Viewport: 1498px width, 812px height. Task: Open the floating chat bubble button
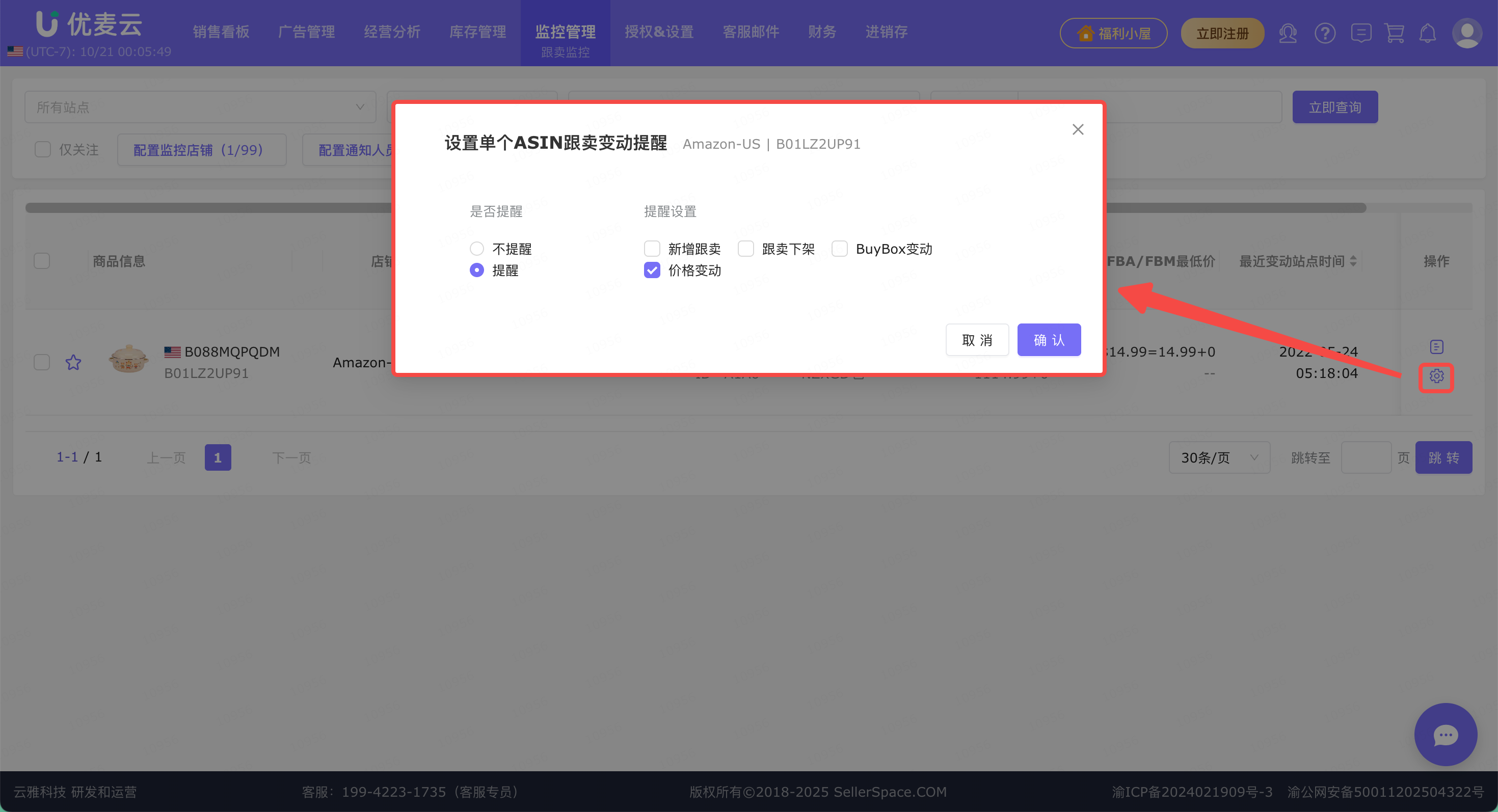[x=1446, y=735]
